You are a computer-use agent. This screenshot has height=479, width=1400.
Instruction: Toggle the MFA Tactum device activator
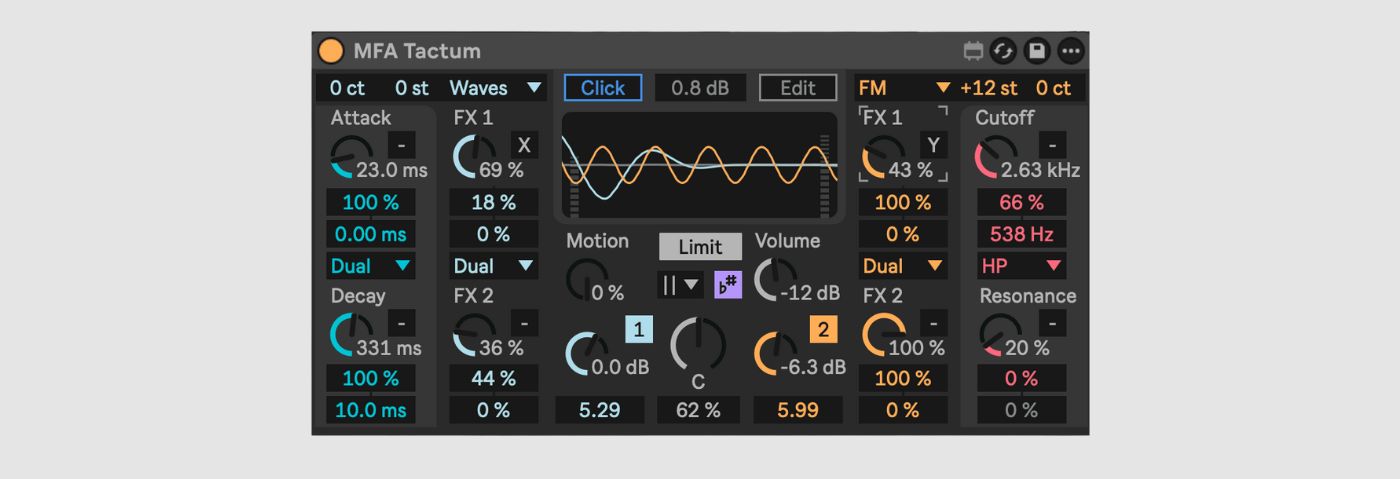pos(330,51)
